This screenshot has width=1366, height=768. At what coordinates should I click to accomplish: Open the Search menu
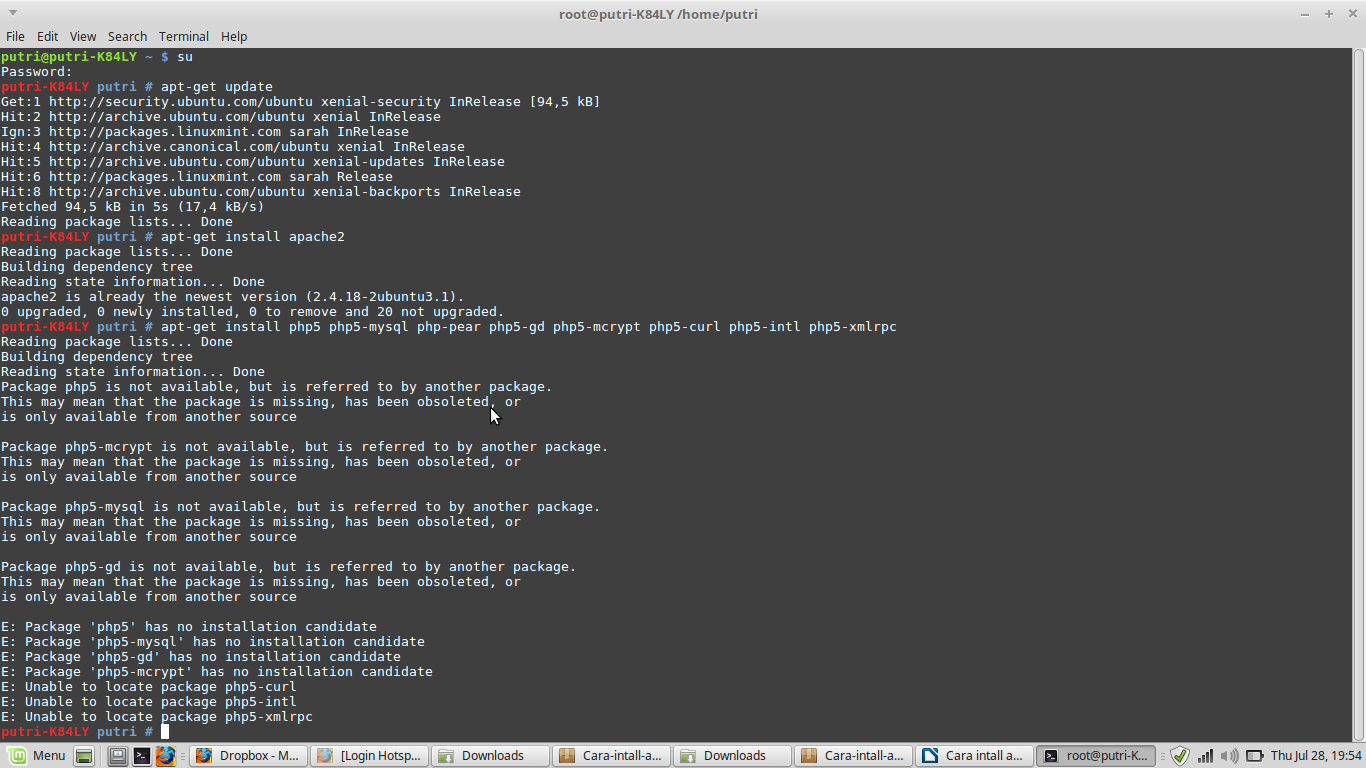click(x=127, y=36)
